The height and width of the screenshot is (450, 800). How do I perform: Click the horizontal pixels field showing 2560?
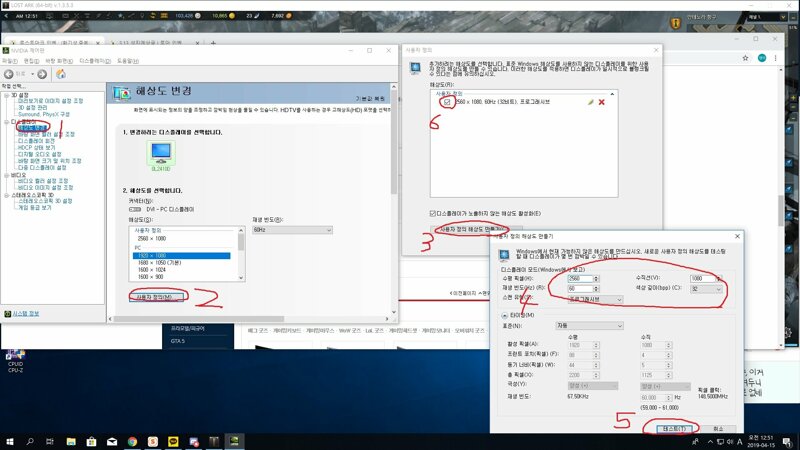click(x=580, y=279)
